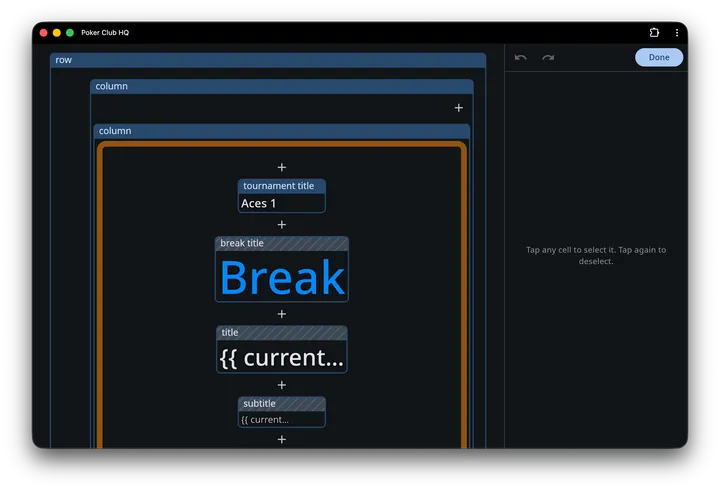Open the extensions puzzle icon

[x=654, y=32]
